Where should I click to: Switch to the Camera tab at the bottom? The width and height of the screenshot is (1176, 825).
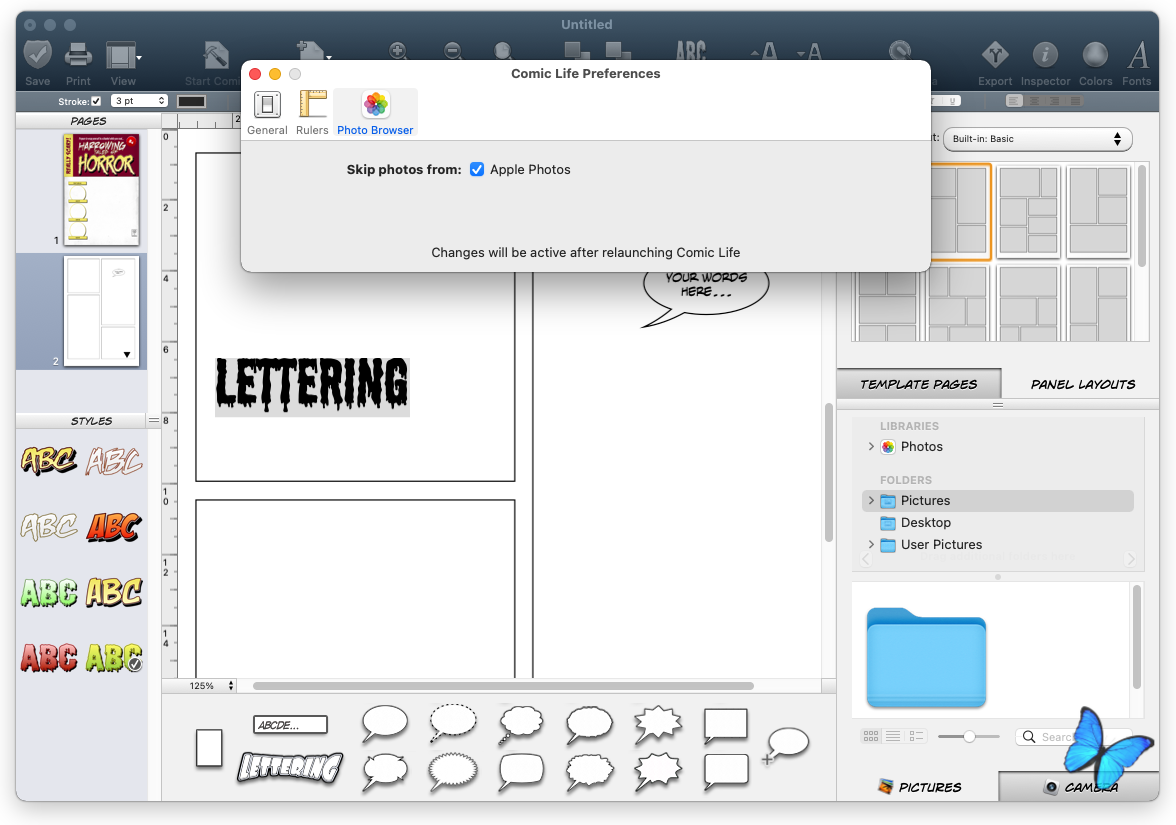point(1079,786)
